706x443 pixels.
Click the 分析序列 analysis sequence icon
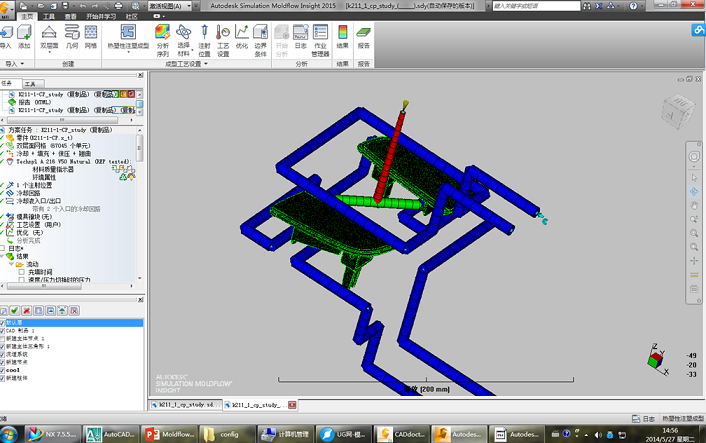[x=163, y=39]
